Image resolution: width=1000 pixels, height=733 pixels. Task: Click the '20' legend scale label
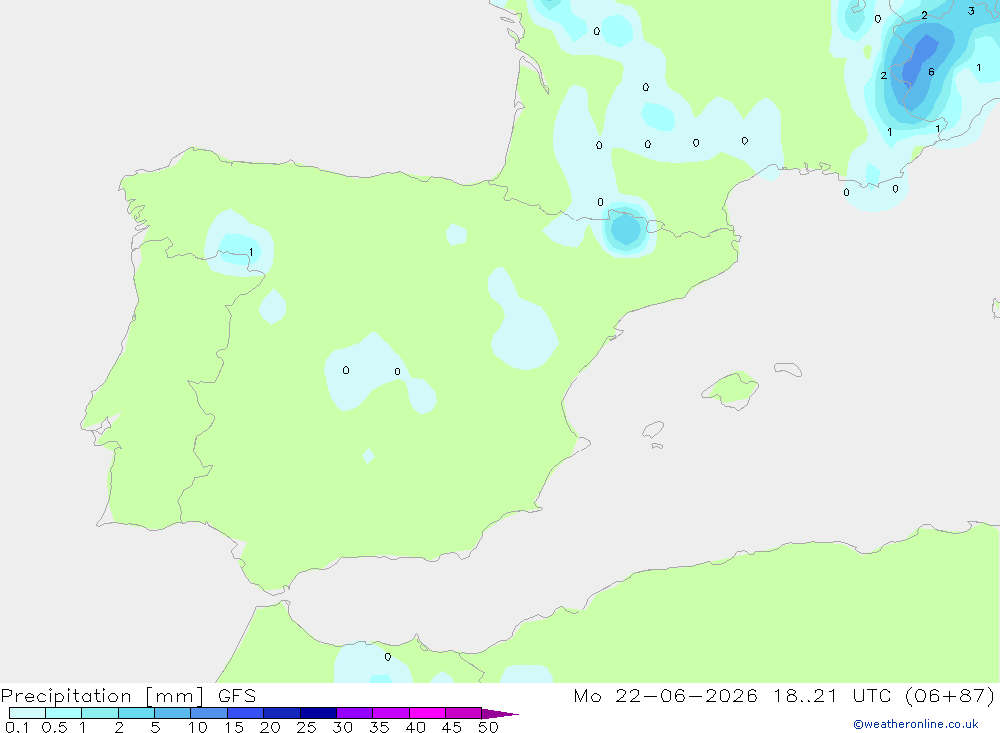coord(270,727)
